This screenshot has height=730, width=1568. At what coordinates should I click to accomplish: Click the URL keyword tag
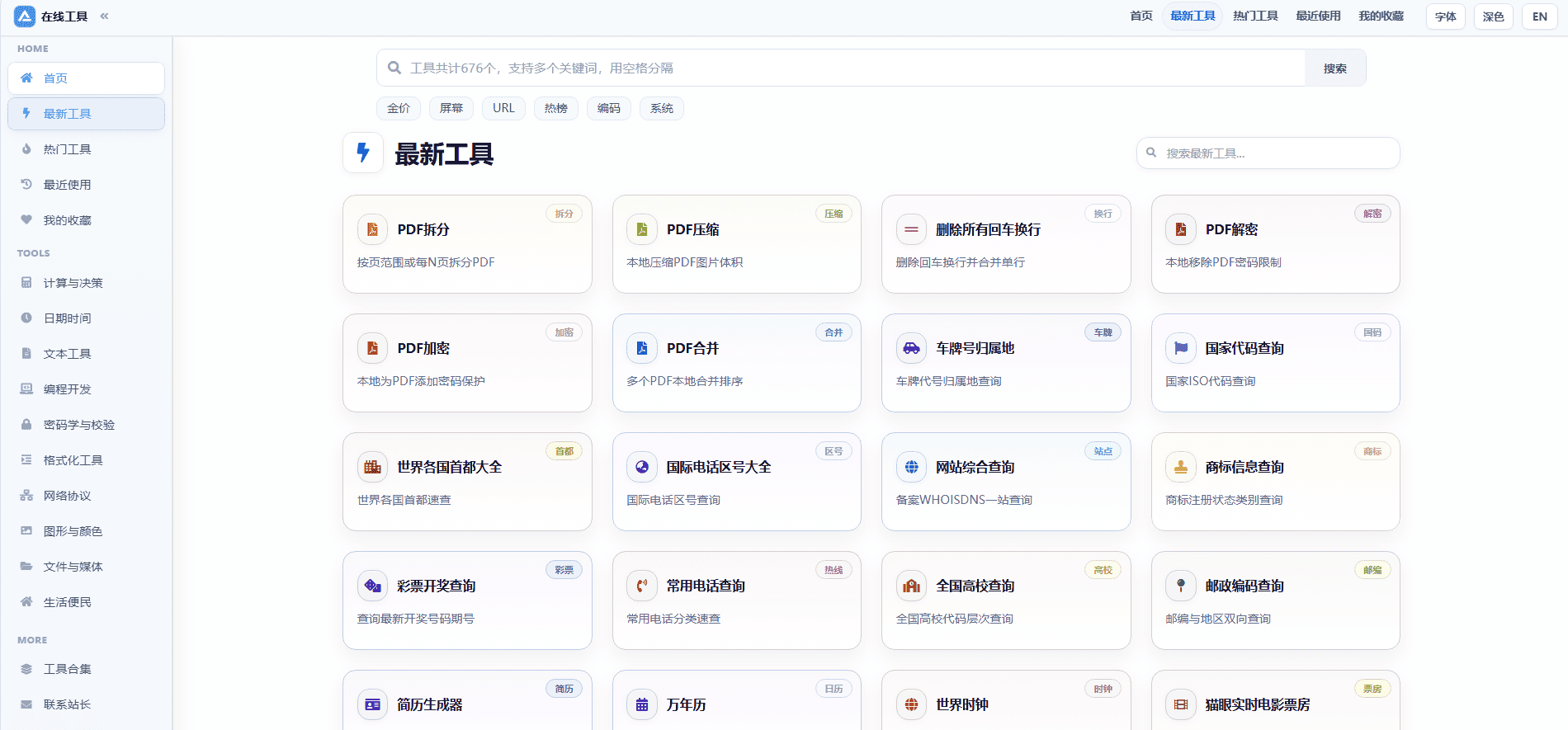[503, 108]
